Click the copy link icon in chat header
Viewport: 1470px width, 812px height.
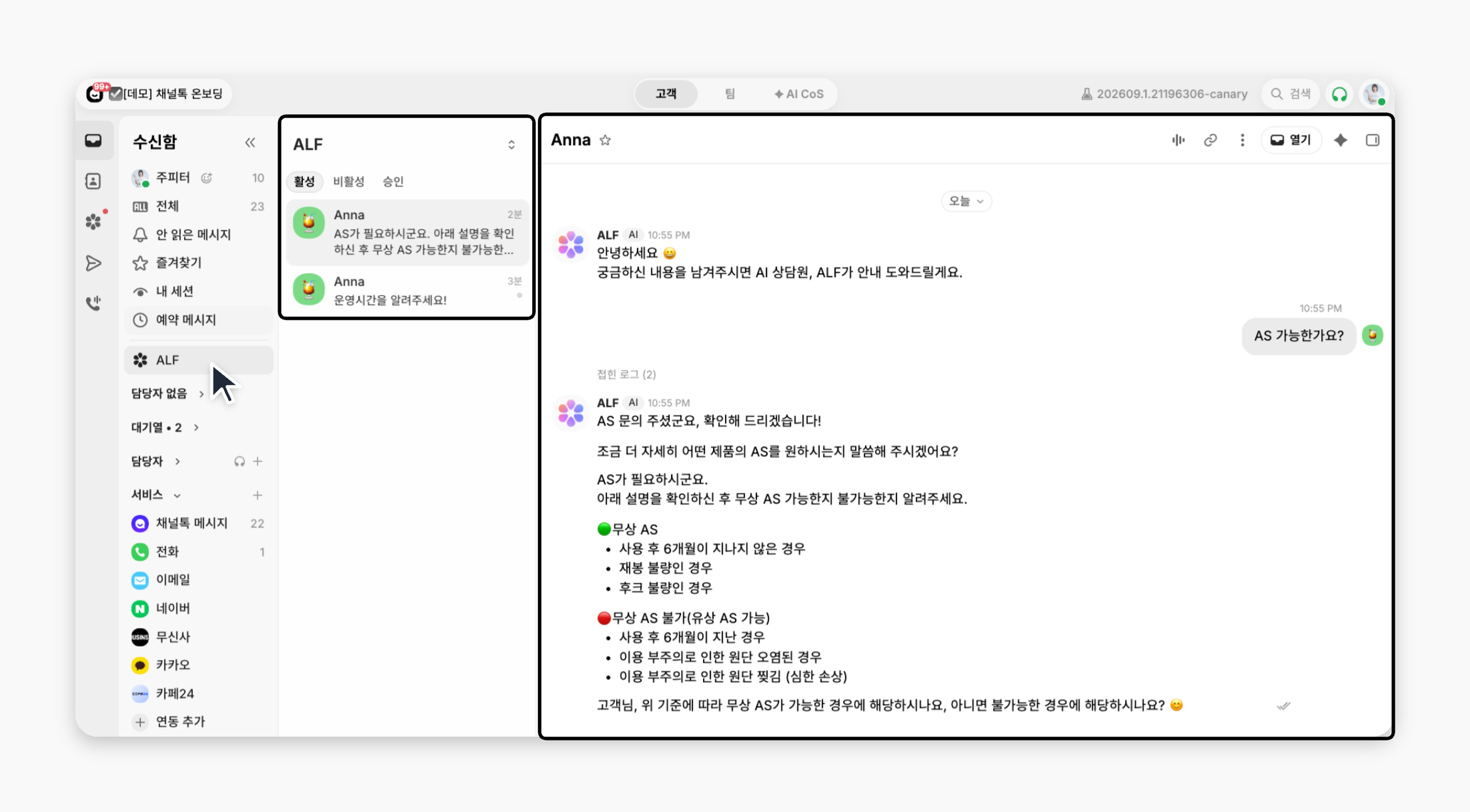click(x=1210, y=140)
